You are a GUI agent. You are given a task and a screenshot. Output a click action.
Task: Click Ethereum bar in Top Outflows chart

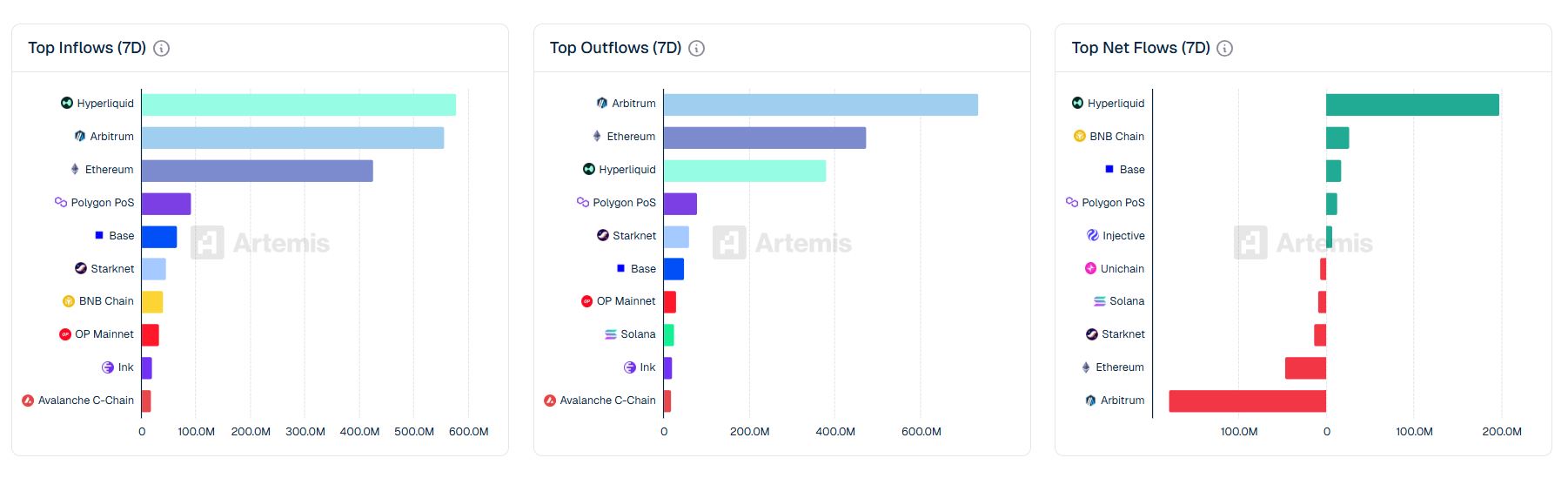pyautogui.click(x=764, y=138)
